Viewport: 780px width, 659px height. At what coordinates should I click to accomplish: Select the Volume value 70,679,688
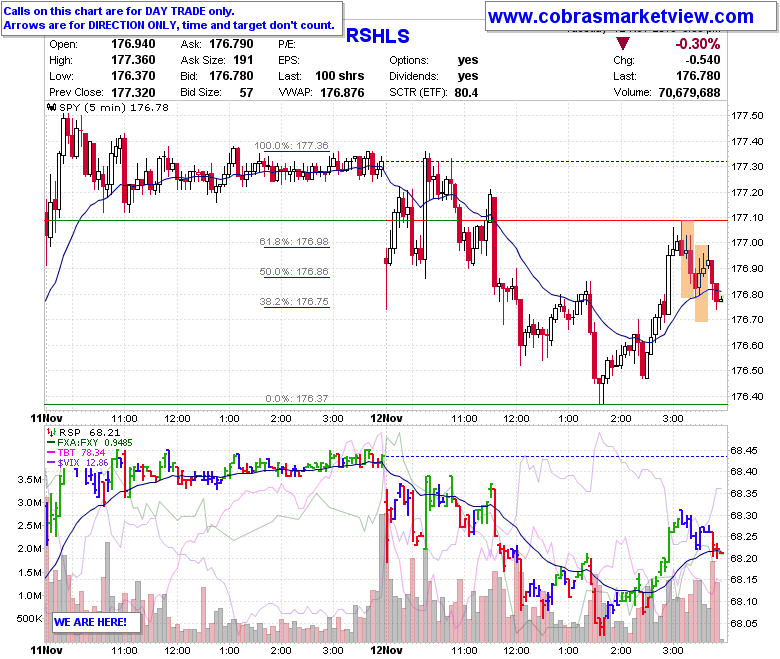pyautogui.click(x=689, y=93)
